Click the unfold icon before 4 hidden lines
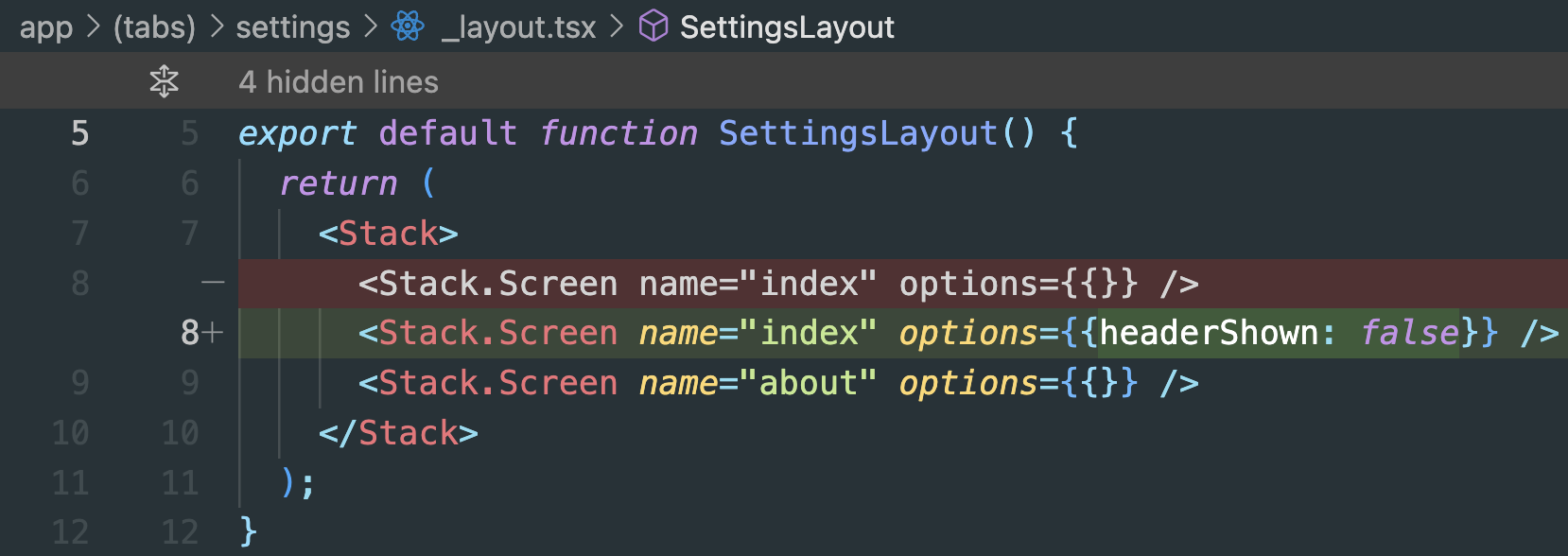The width and height of the screenshot is (1568, 556). click(x=164, y=81)
